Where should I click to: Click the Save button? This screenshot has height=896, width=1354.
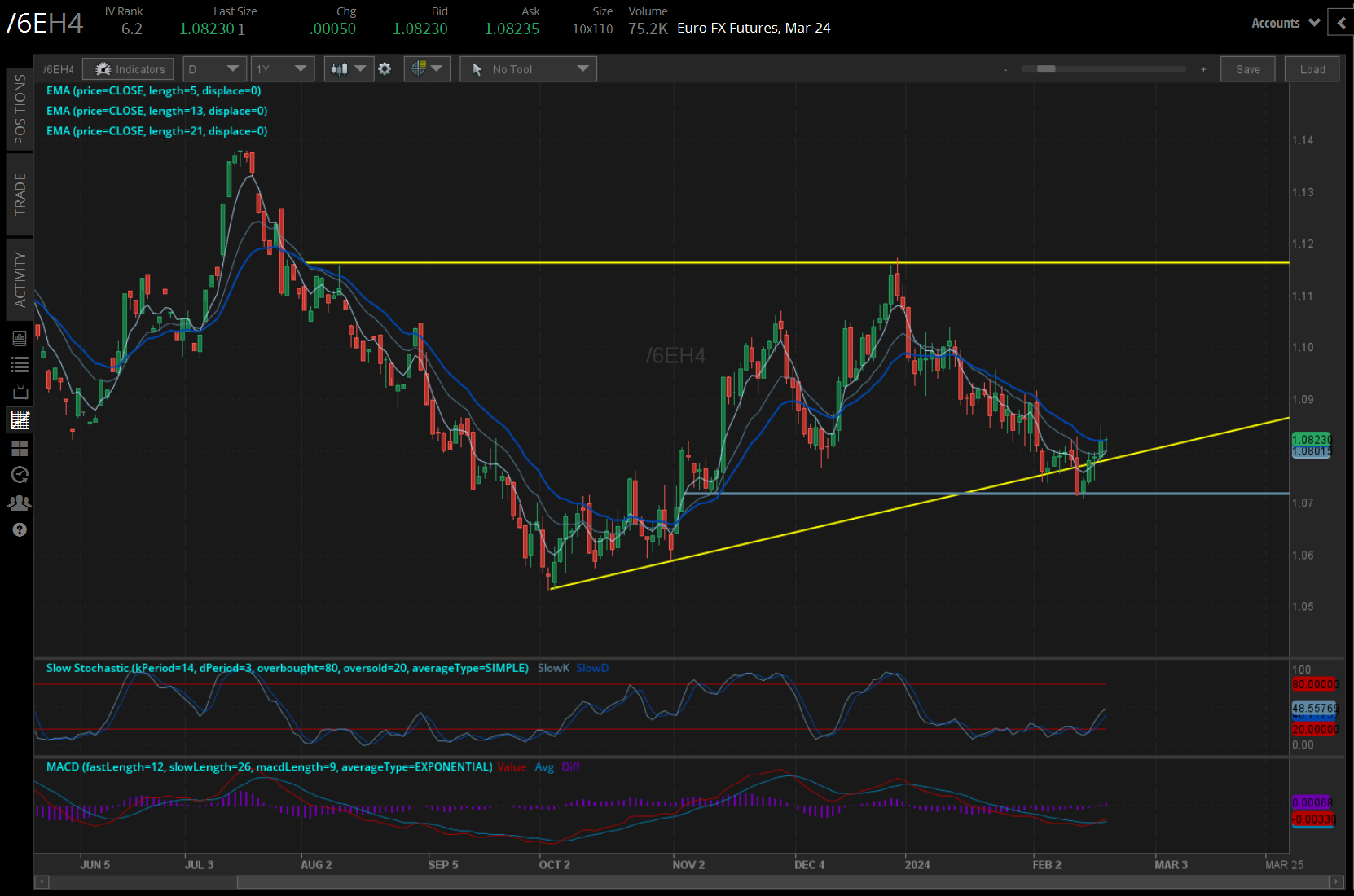click(x=1247, y=69)
